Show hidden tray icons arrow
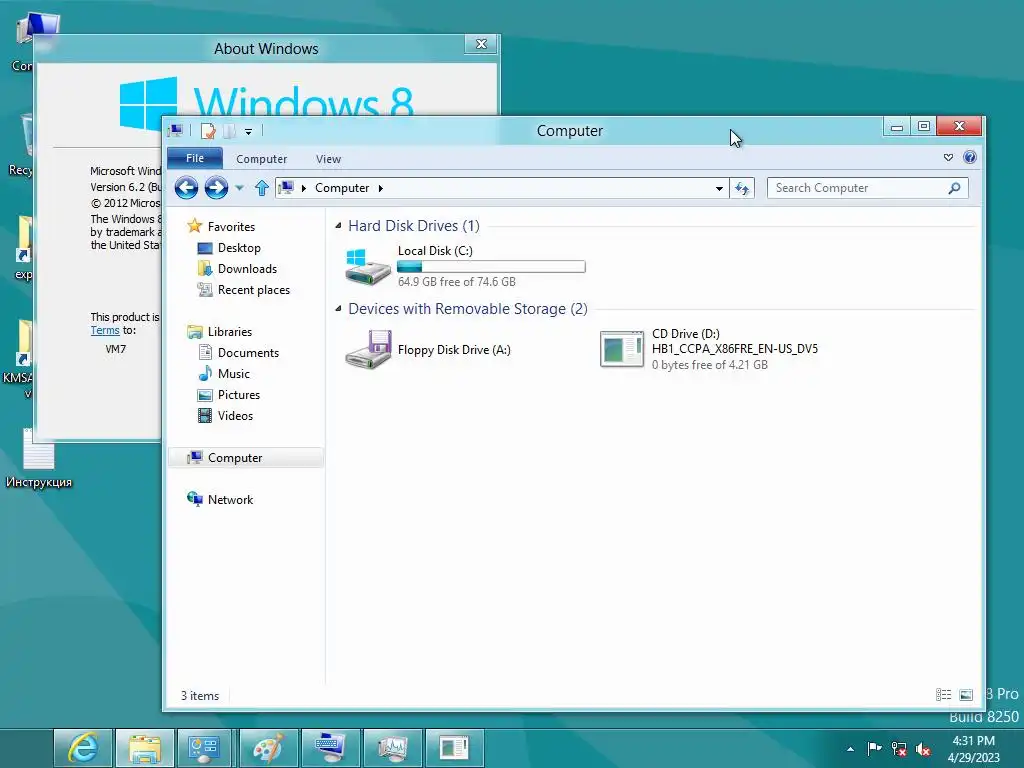 click(x=850, y=749)
